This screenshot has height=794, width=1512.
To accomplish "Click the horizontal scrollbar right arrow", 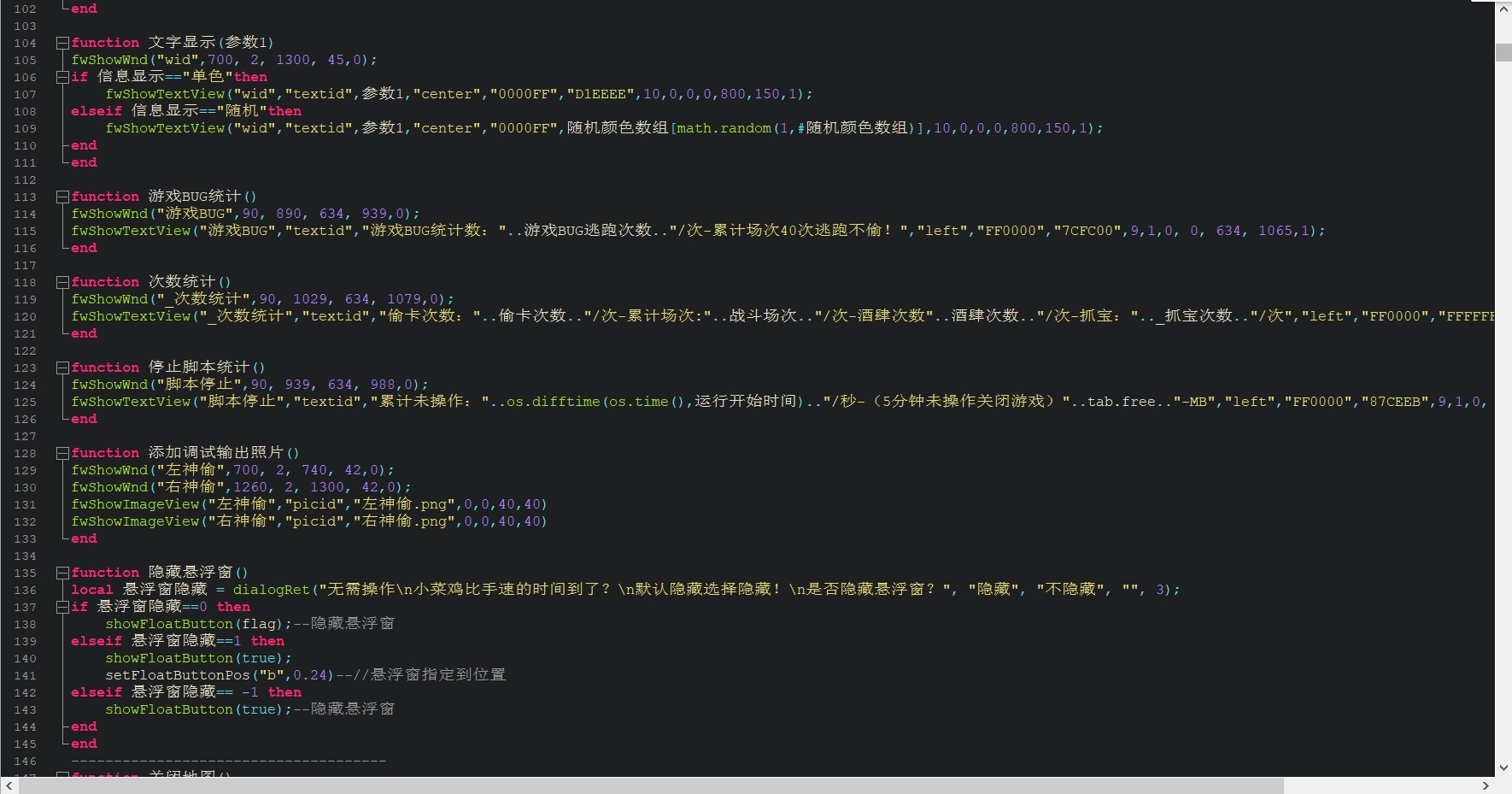I will (1486, 785).
